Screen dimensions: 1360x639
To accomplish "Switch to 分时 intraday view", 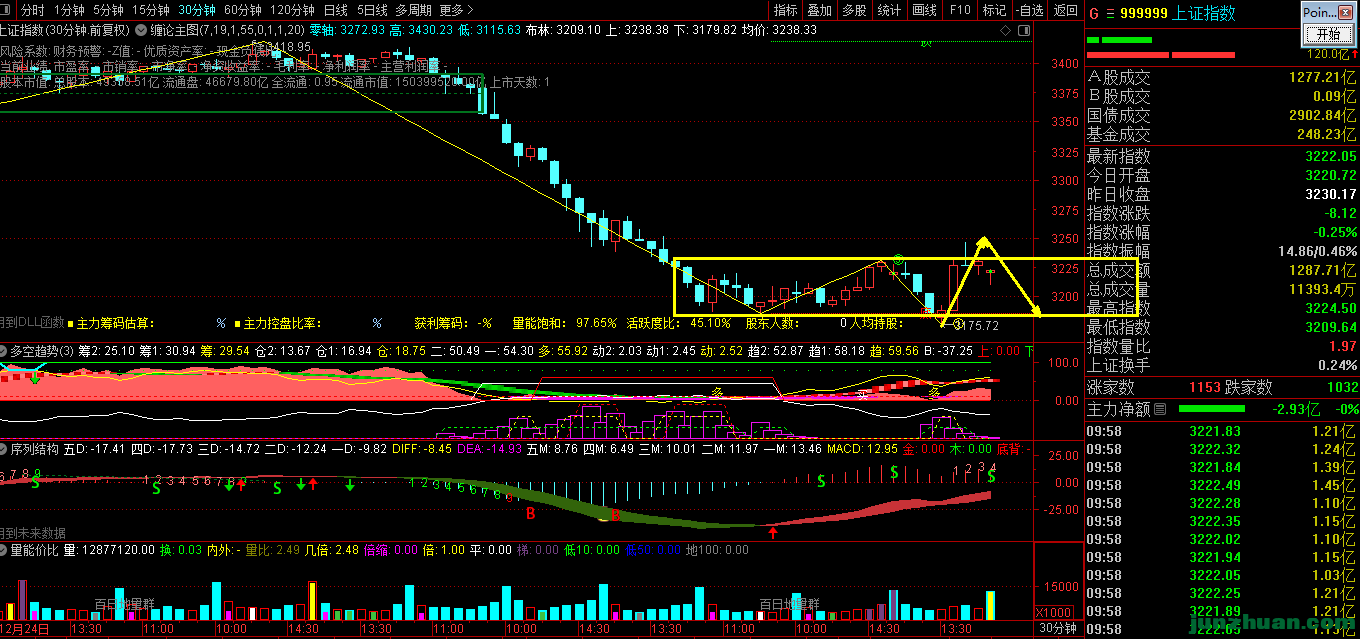I will [x=32, y=10].
